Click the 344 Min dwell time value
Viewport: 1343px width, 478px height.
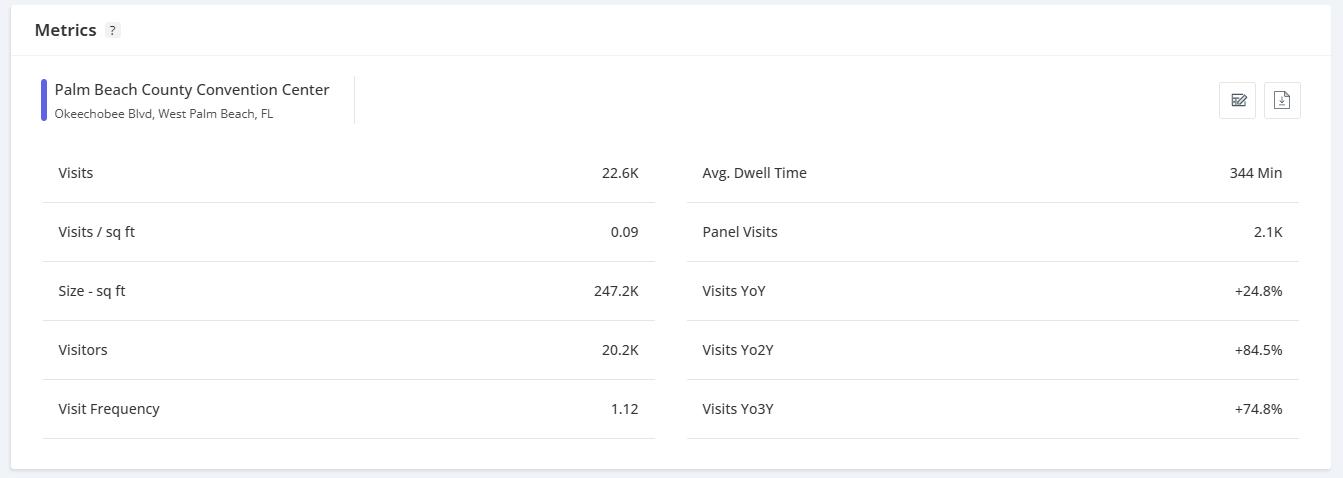[x=1255, y=173]
